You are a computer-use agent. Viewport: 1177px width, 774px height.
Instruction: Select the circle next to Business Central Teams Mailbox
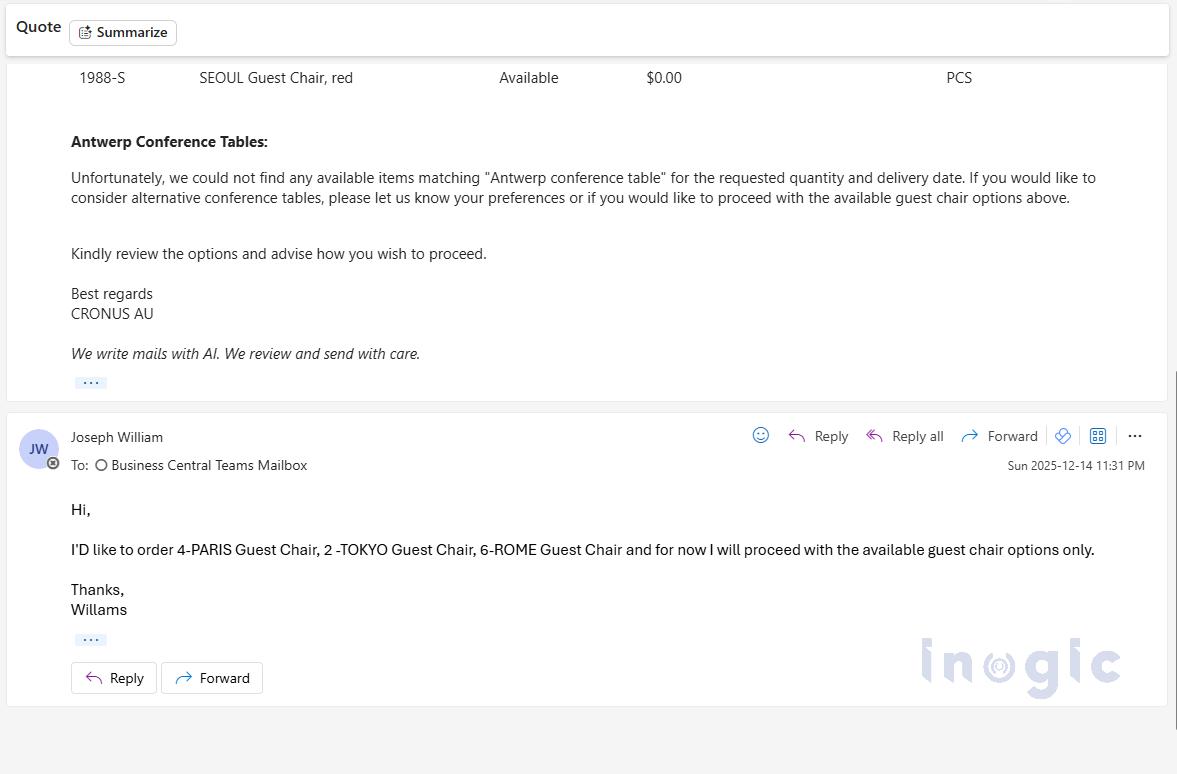pos(101,465)
